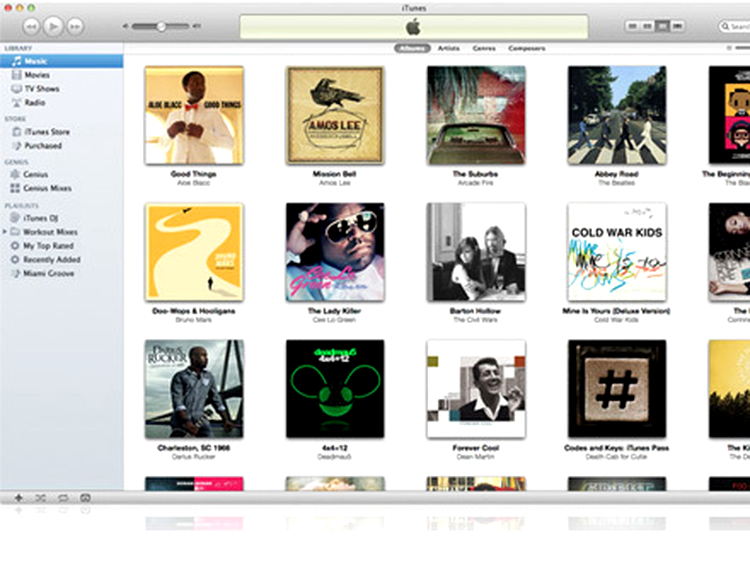Screen dimensions: 750x563
Task: Open the Good Things album cover
Action: click(194, 115)
